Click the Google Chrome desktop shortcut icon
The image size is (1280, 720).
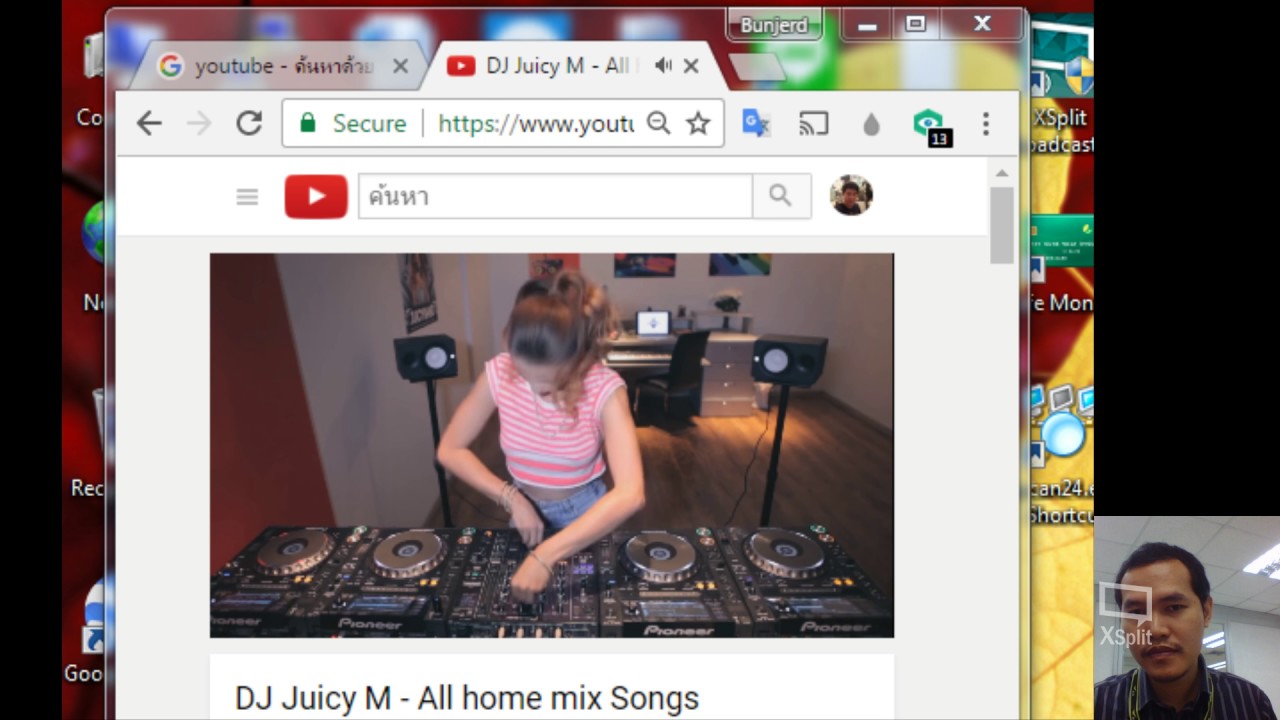[88, 632]
